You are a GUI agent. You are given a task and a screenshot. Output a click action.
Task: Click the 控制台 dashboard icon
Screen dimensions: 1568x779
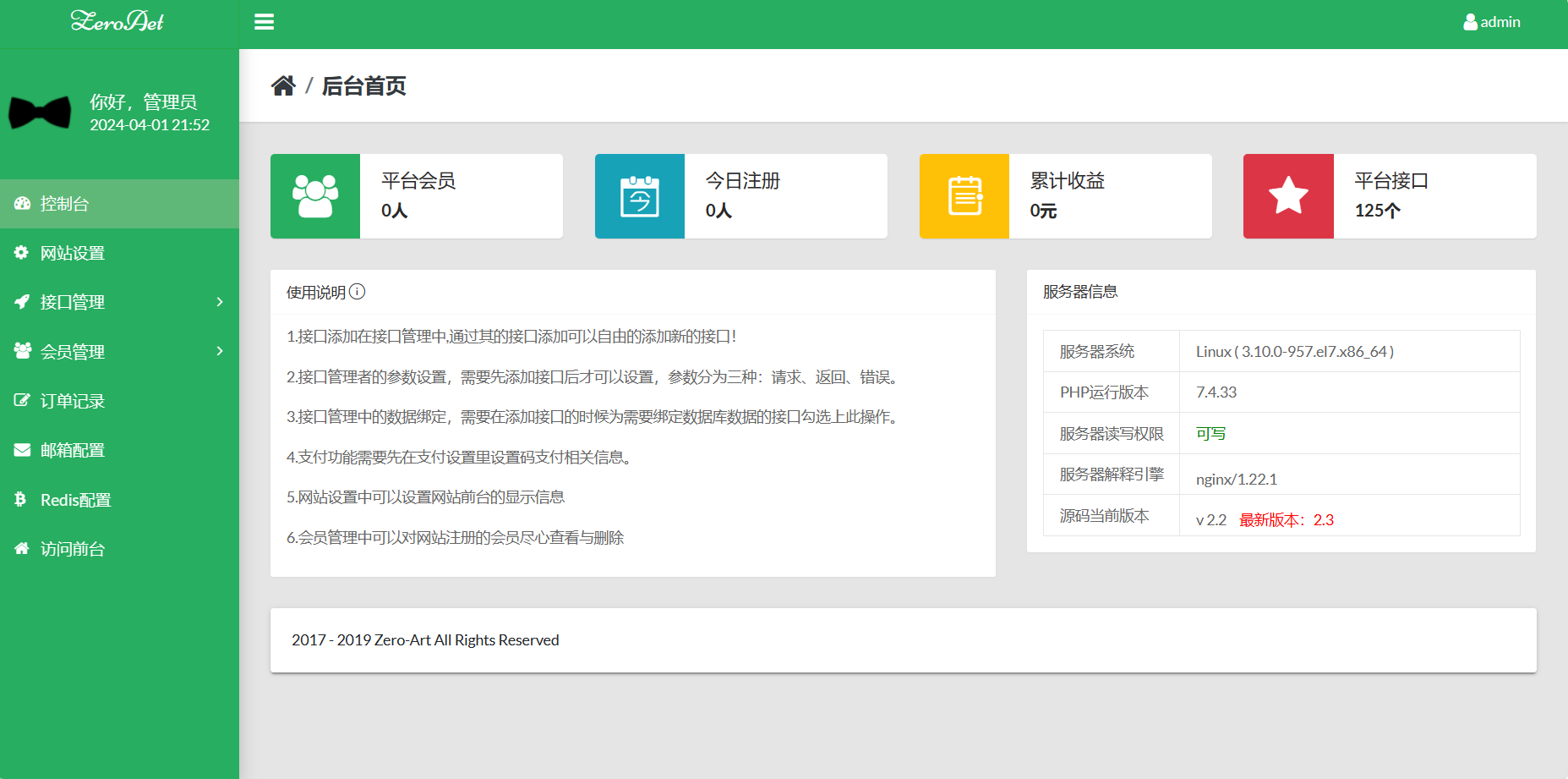[22, 203]
